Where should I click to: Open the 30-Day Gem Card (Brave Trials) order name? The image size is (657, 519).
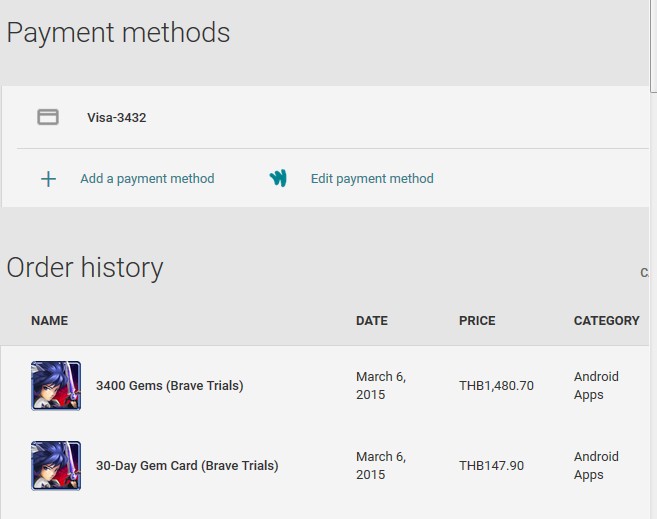coord(187,465)
